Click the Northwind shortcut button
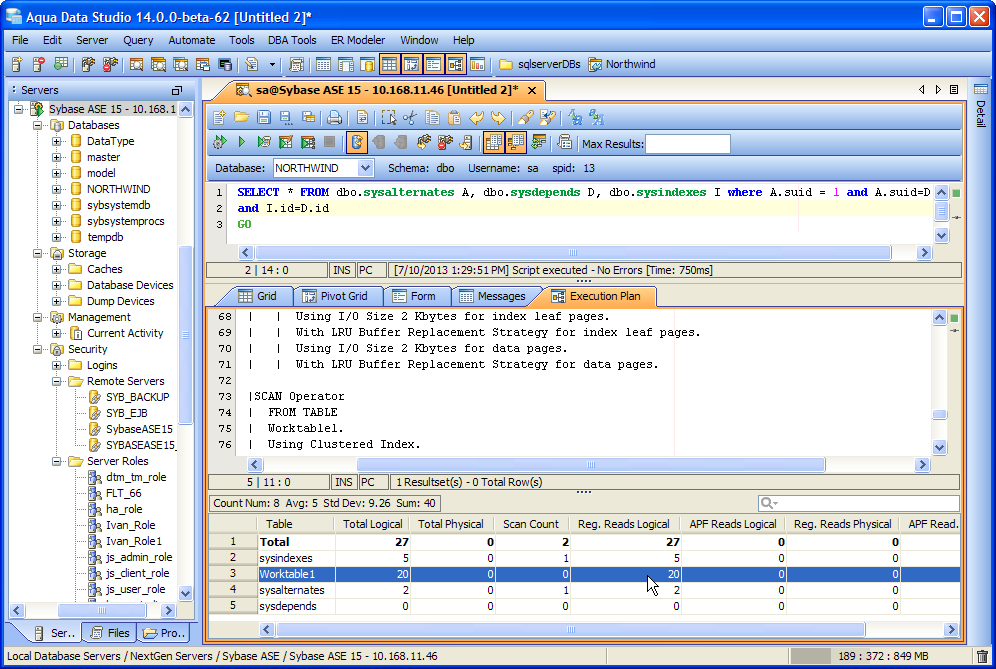Image resolution: width=996 pixels, height=669 pixels. pyautogui.click(x=622, y=64)
